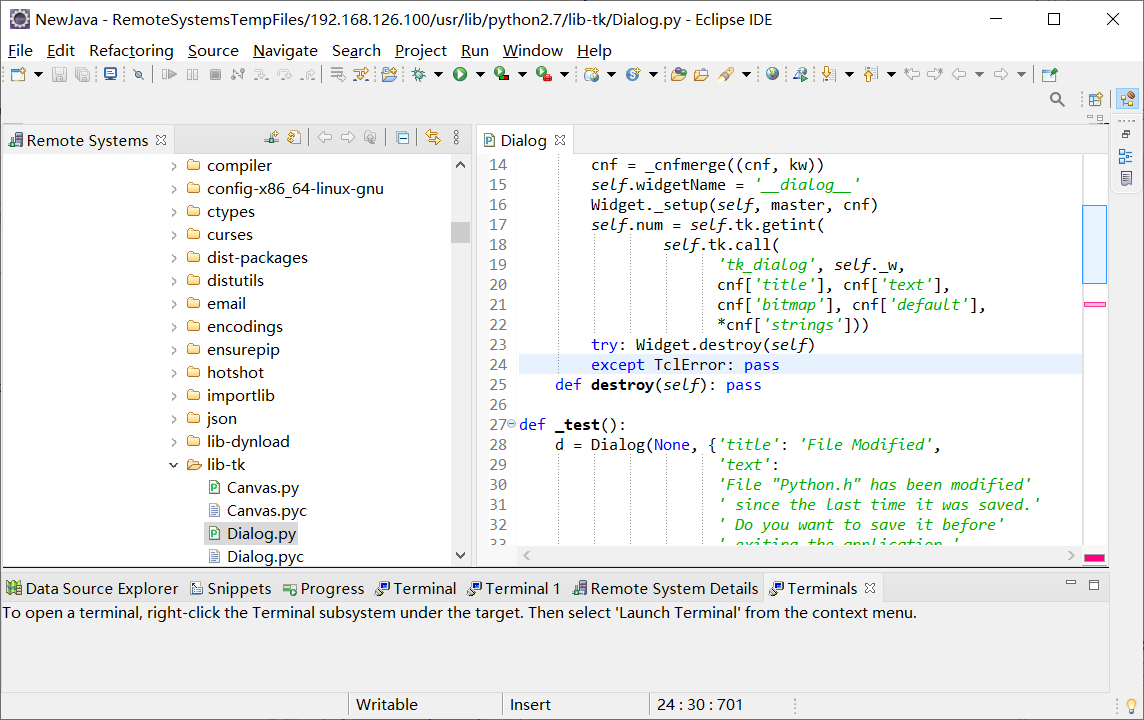1144x720 pixels.
Task: Select the hotshot folder
Action: point(225,373)
